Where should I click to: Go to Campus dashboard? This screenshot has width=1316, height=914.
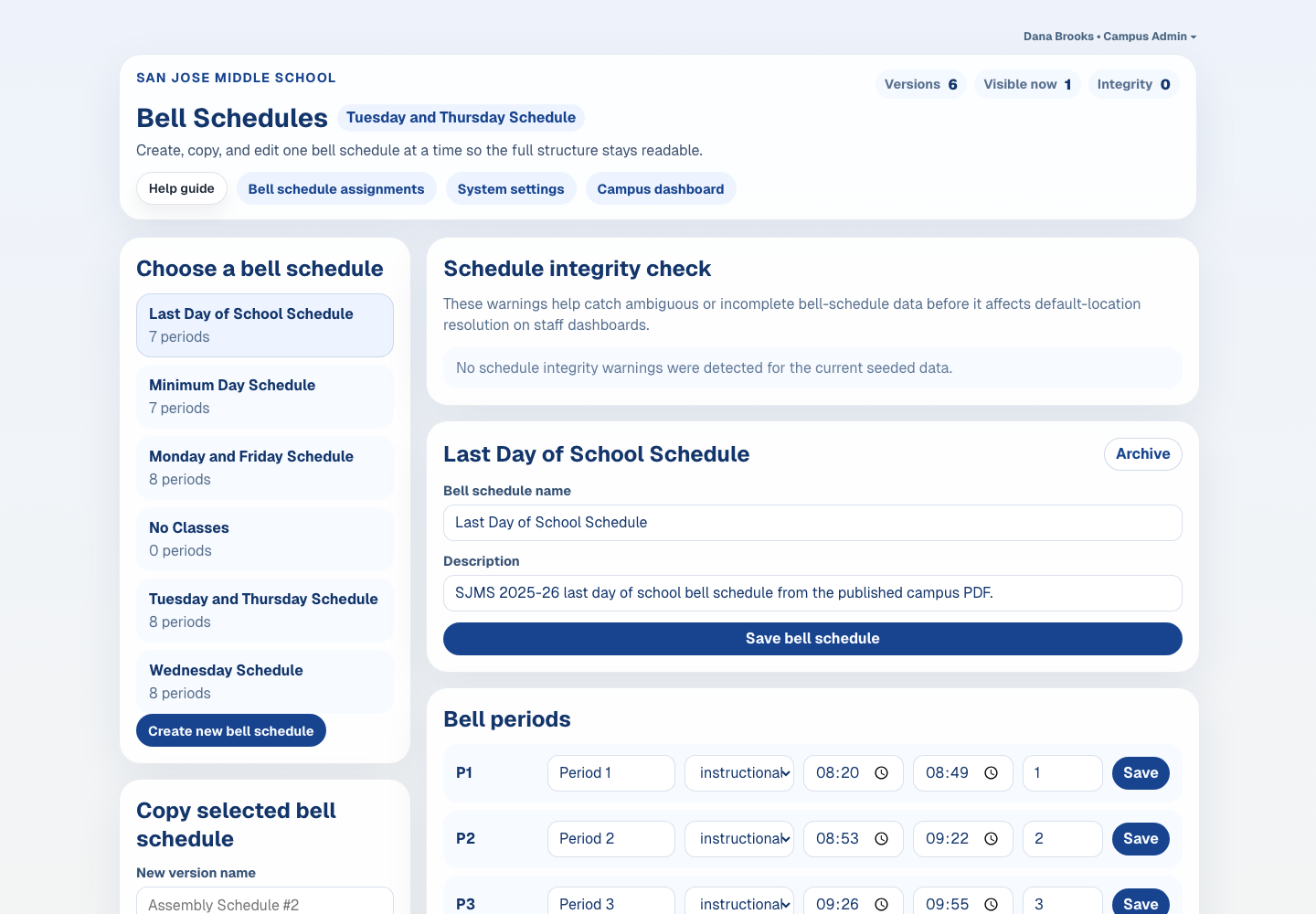661,189
